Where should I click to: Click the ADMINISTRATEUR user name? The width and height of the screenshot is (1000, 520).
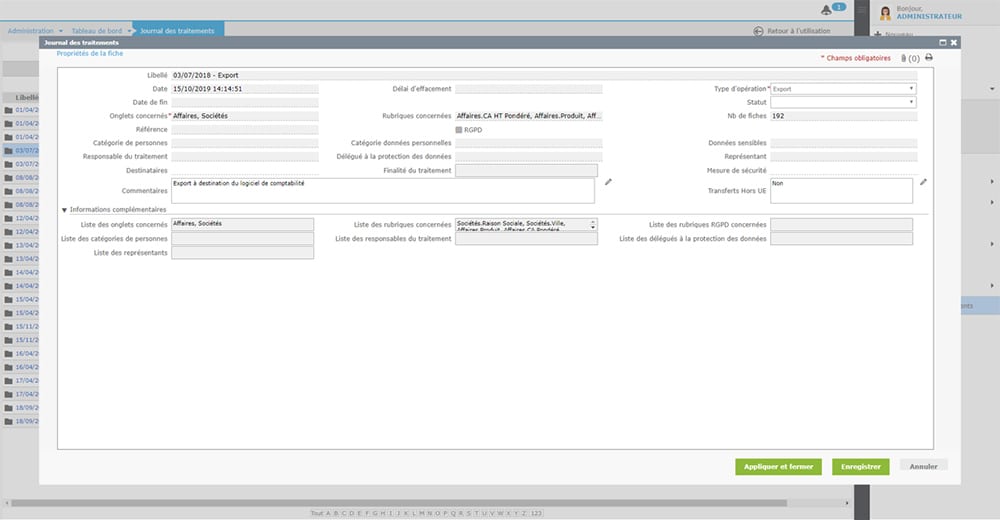(929, 17)
